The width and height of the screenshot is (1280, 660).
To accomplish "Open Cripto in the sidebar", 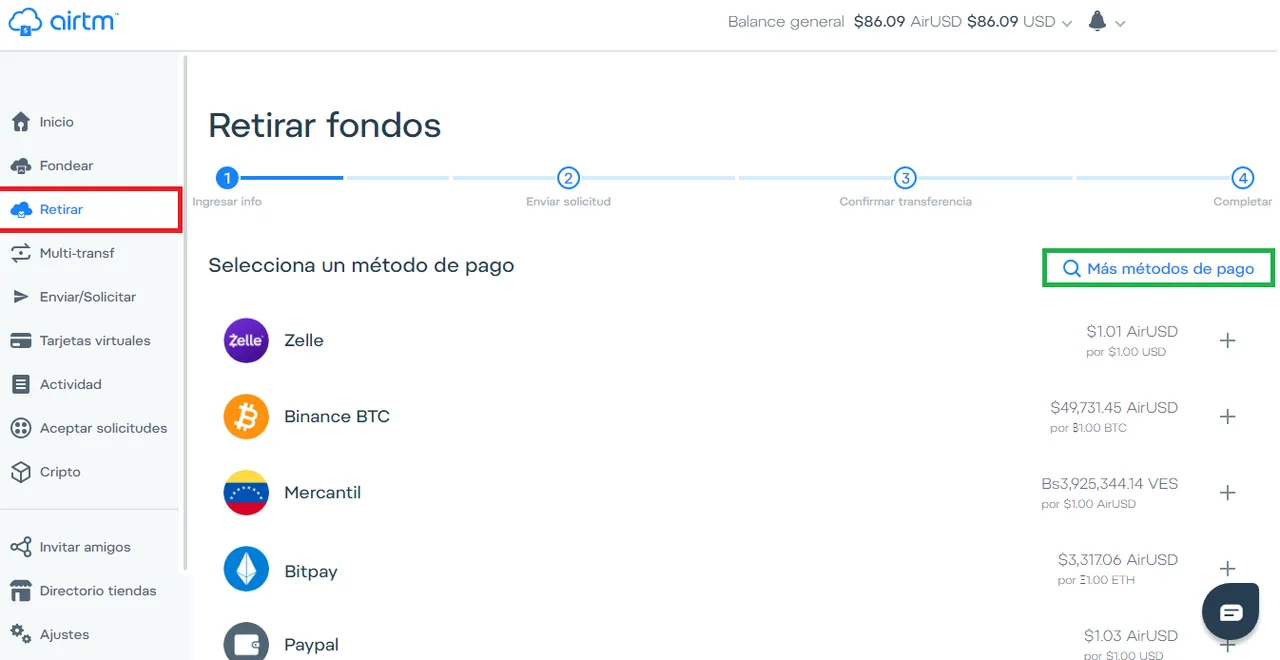I will click(60, 472).
